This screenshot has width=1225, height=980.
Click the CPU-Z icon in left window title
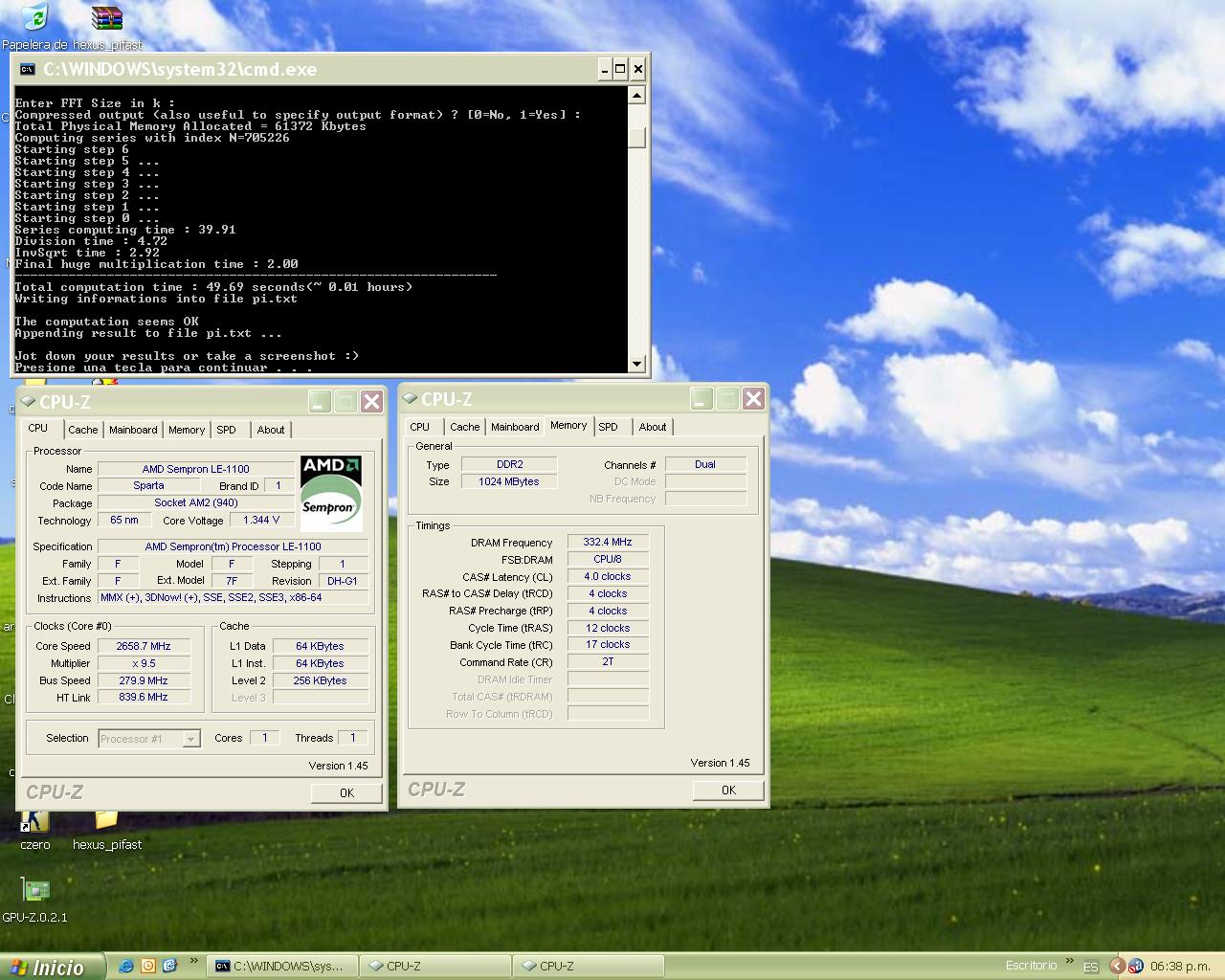28,401
